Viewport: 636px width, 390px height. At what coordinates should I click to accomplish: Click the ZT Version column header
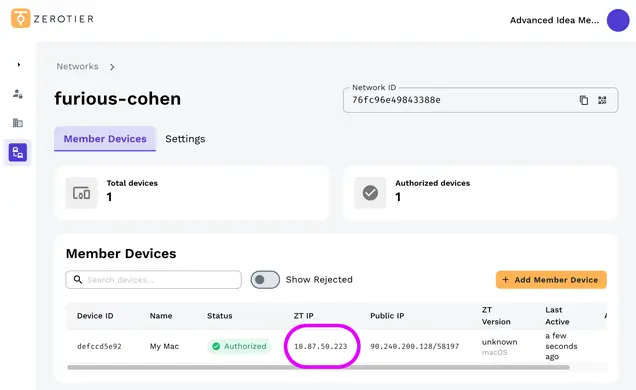[x=496, y=316]
